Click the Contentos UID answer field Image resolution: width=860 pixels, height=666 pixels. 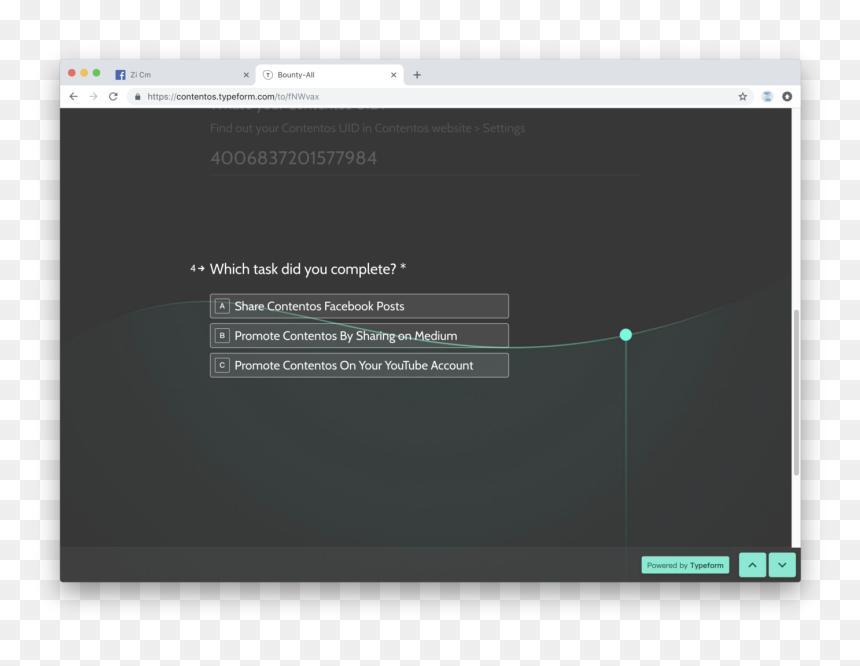click(x=425, y=159)
